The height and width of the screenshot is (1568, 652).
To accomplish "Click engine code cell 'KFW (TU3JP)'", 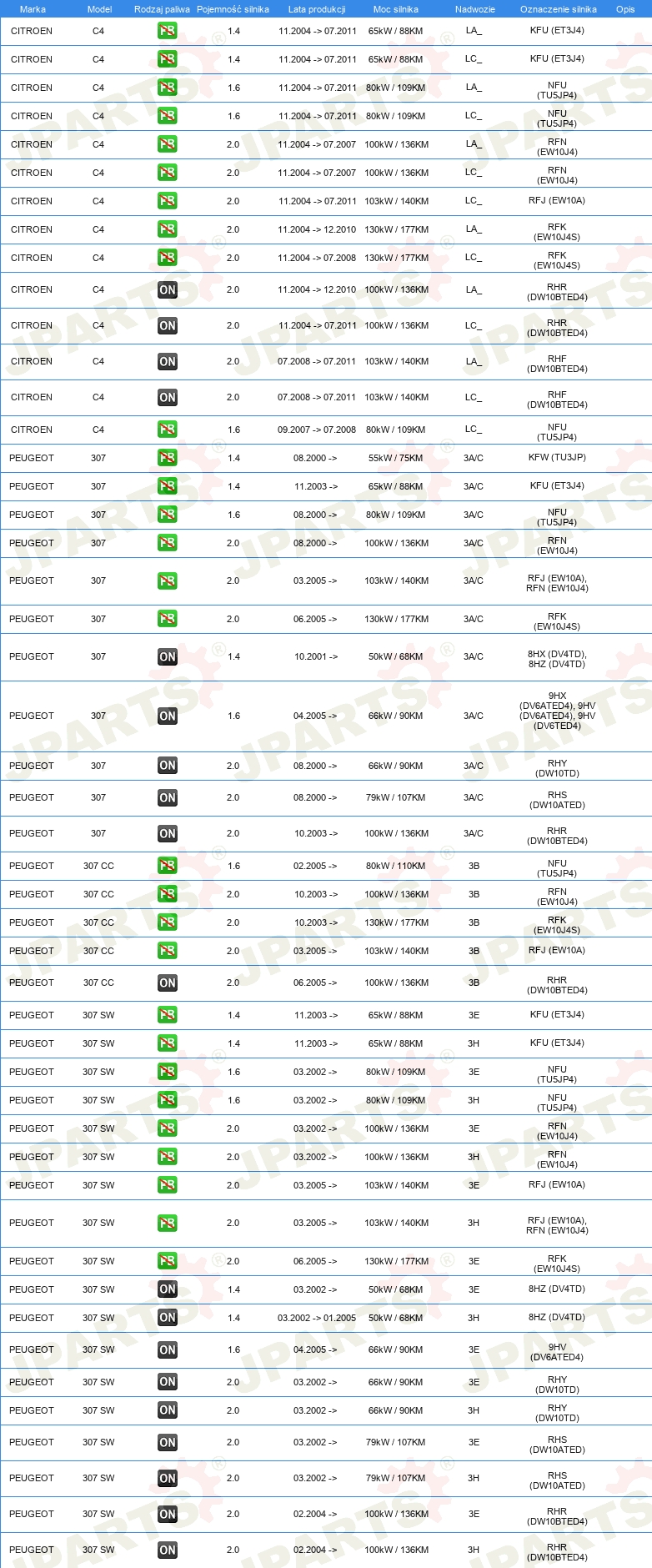I will pos(557,457).
